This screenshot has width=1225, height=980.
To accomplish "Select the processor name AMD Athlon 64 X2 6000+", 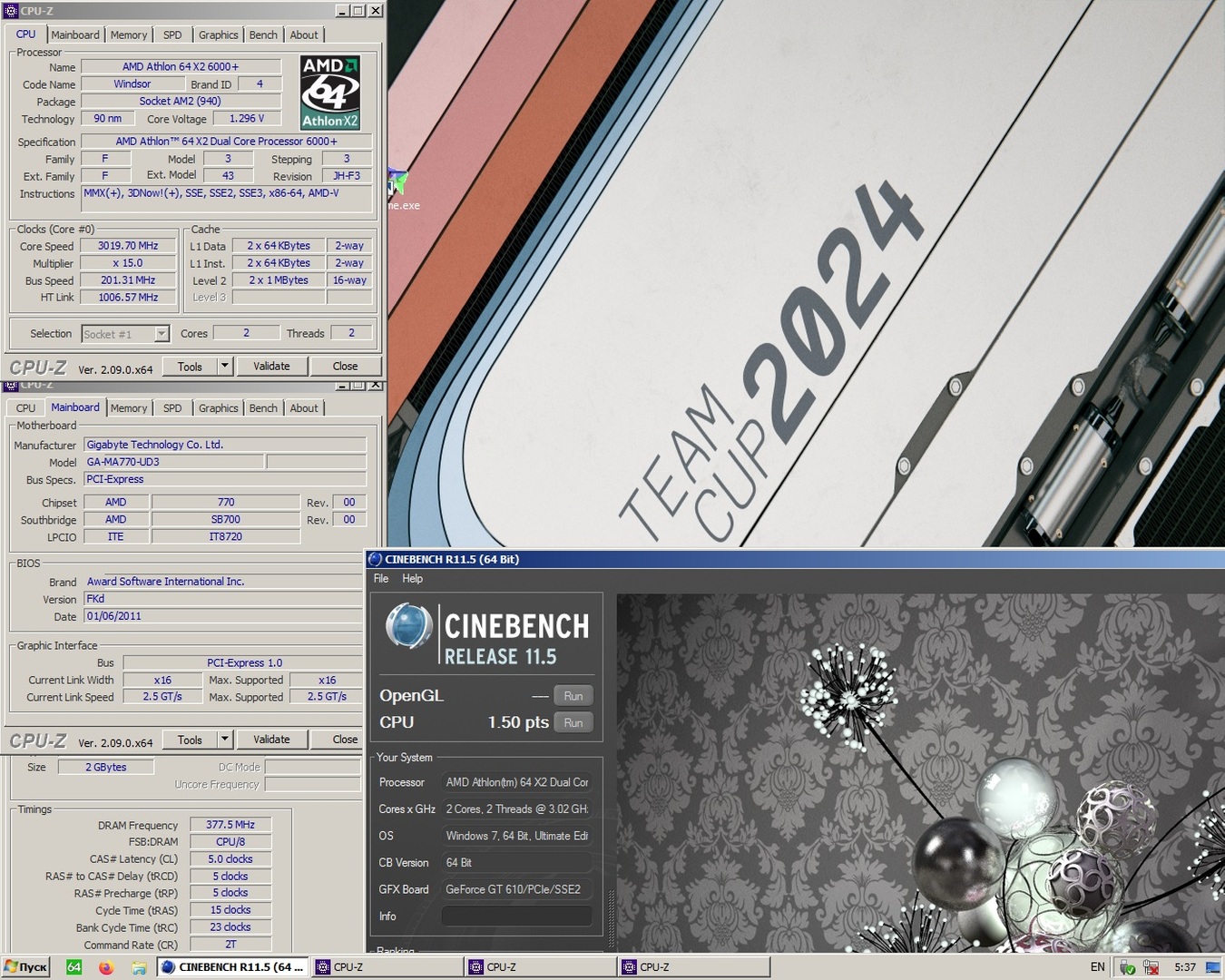I will (x=181, y=66).
